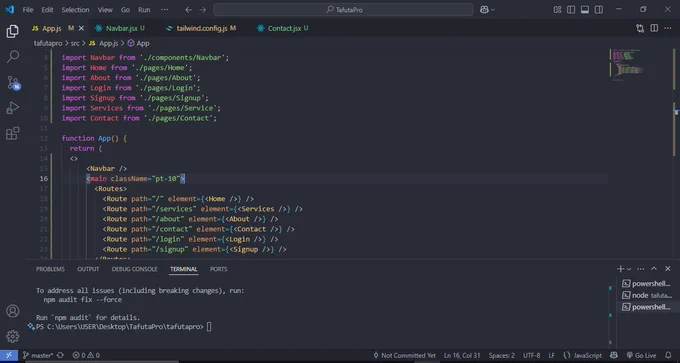The image size is (680, 363).
Task: Open changes compare icon in editor toolbar
Action: (x=640, y=28)
